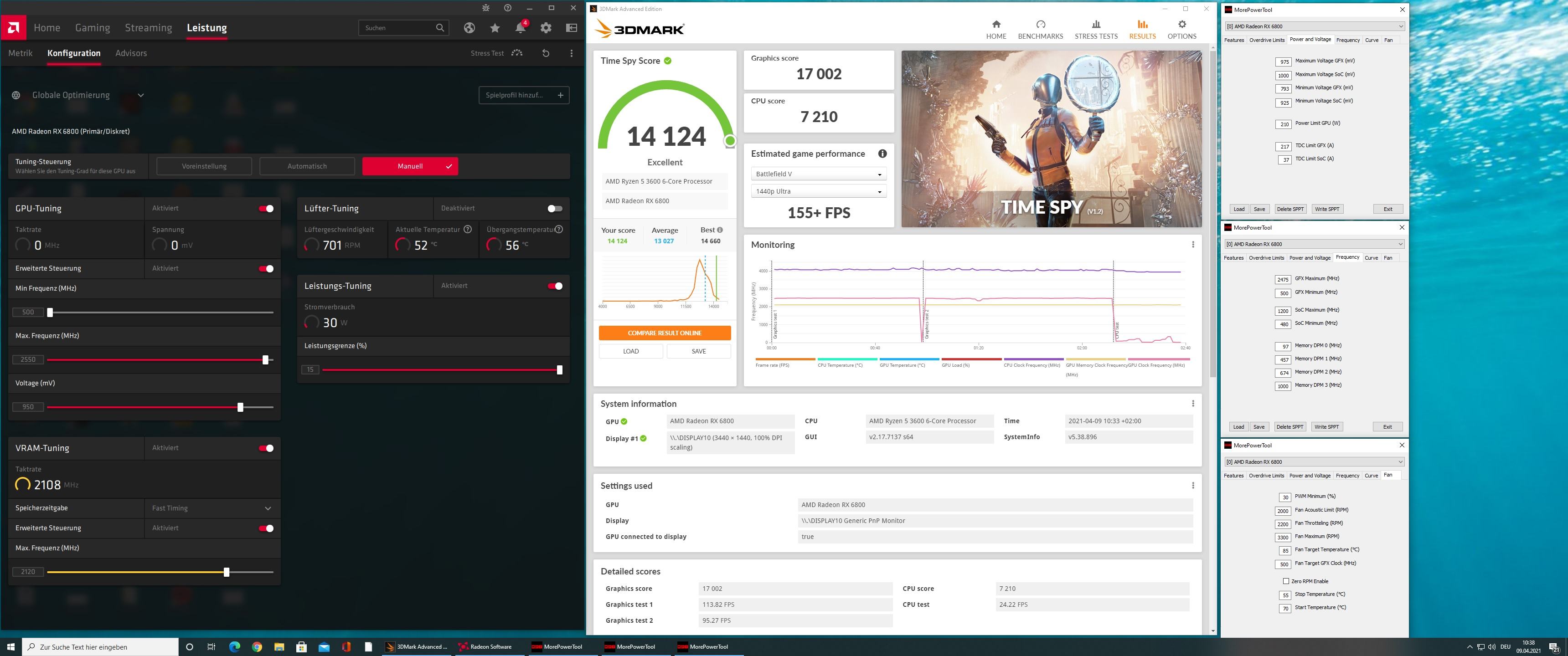Check Zero RPM Enable in MorePowerTool
1568x656 pixels.
(x=1285, y=581)
